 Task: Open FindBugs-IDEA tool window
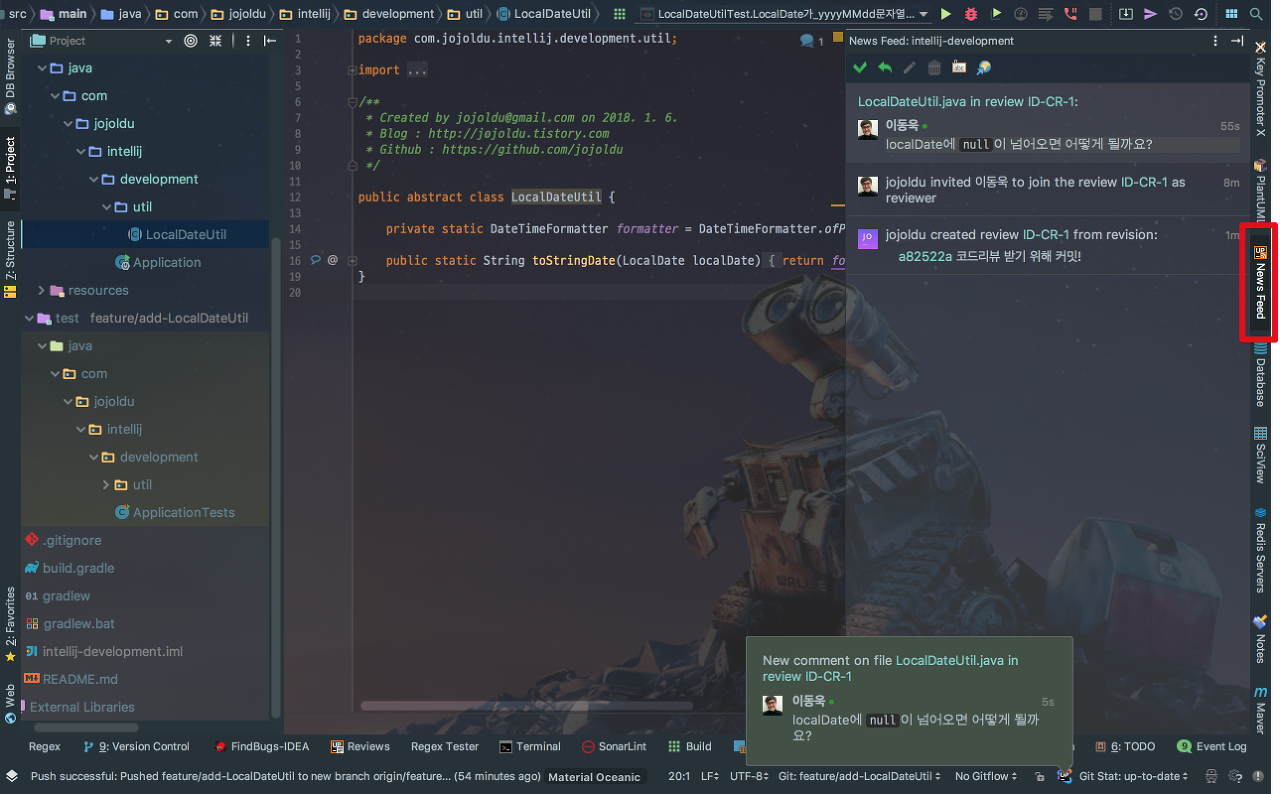coord(262,746)
